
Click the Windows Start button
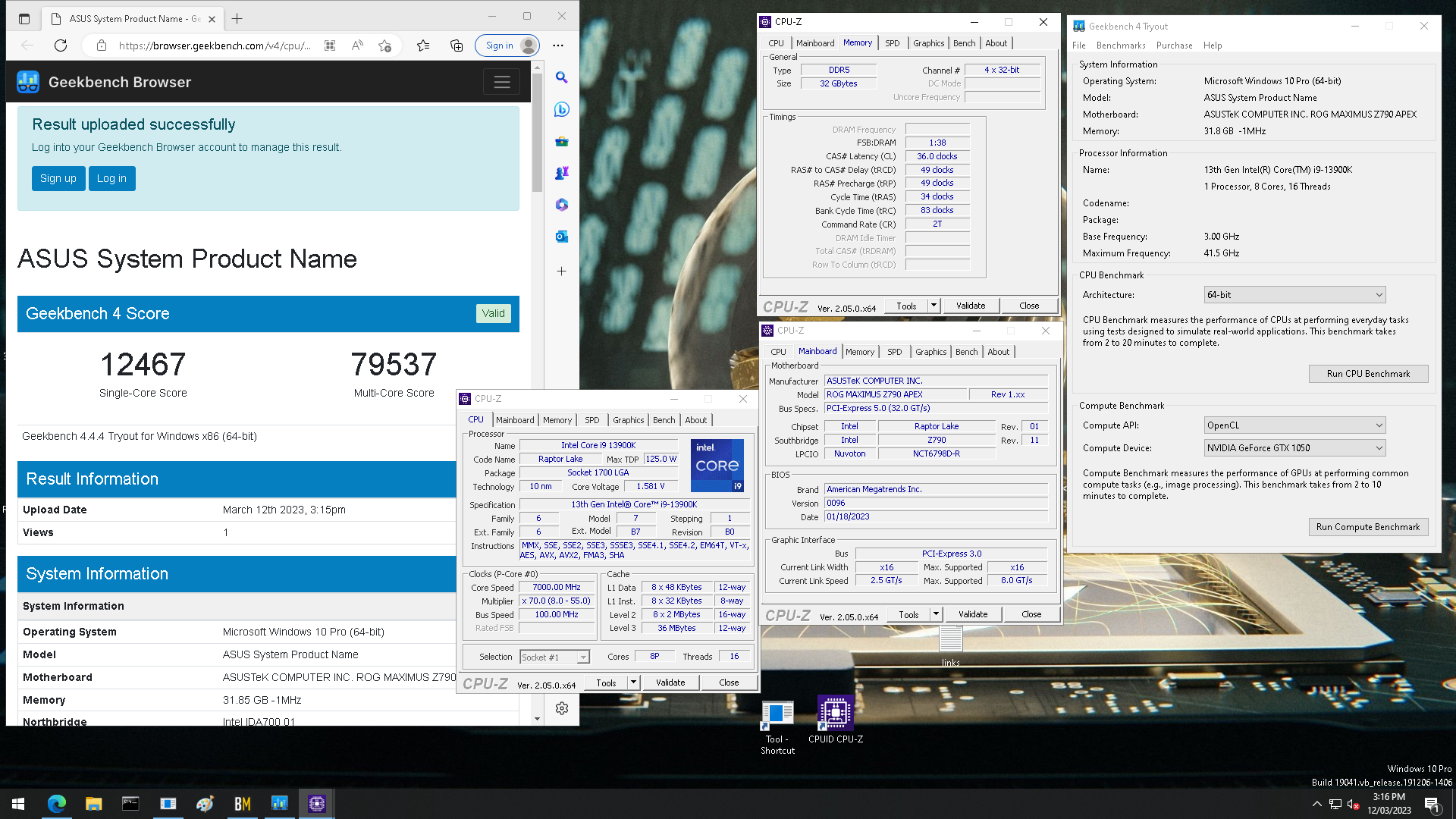coord(18,804)
